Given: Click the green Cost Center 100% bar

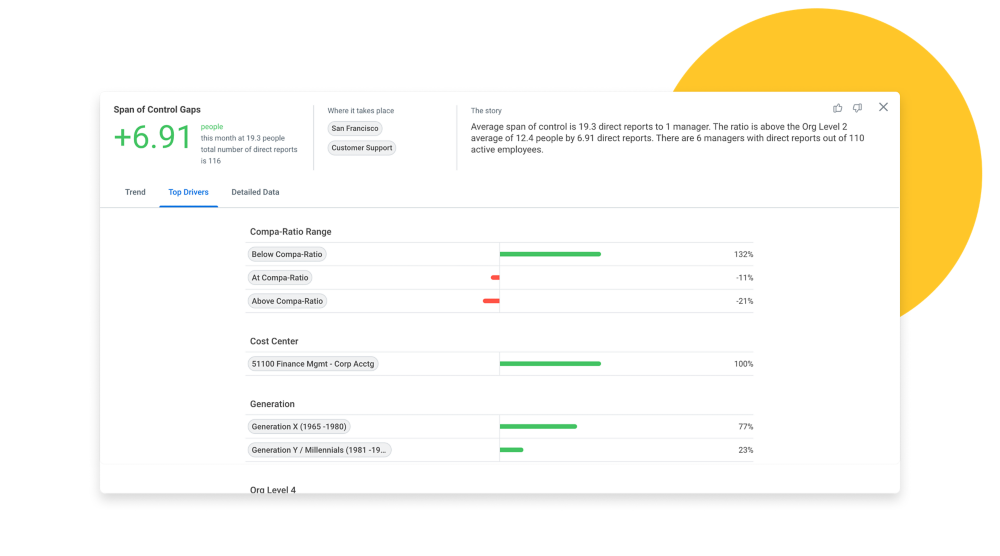Looking at the screenshot, I should click(550, 364).
